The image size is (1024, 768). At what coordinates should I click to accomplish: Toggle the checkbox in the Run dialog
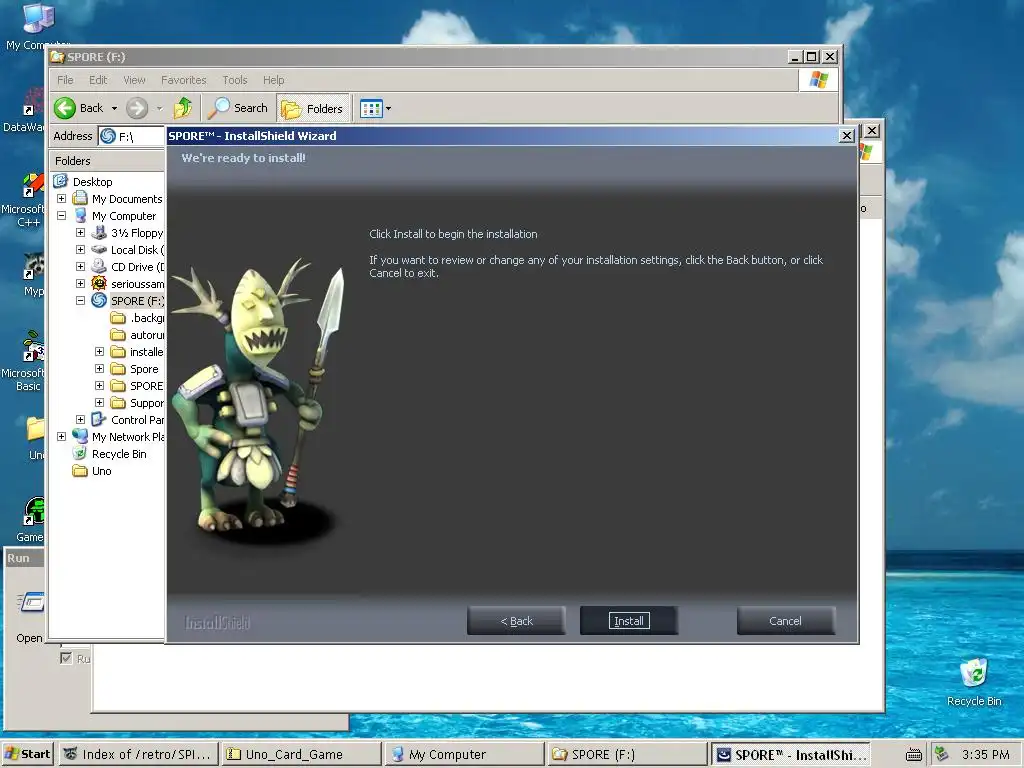65,658
